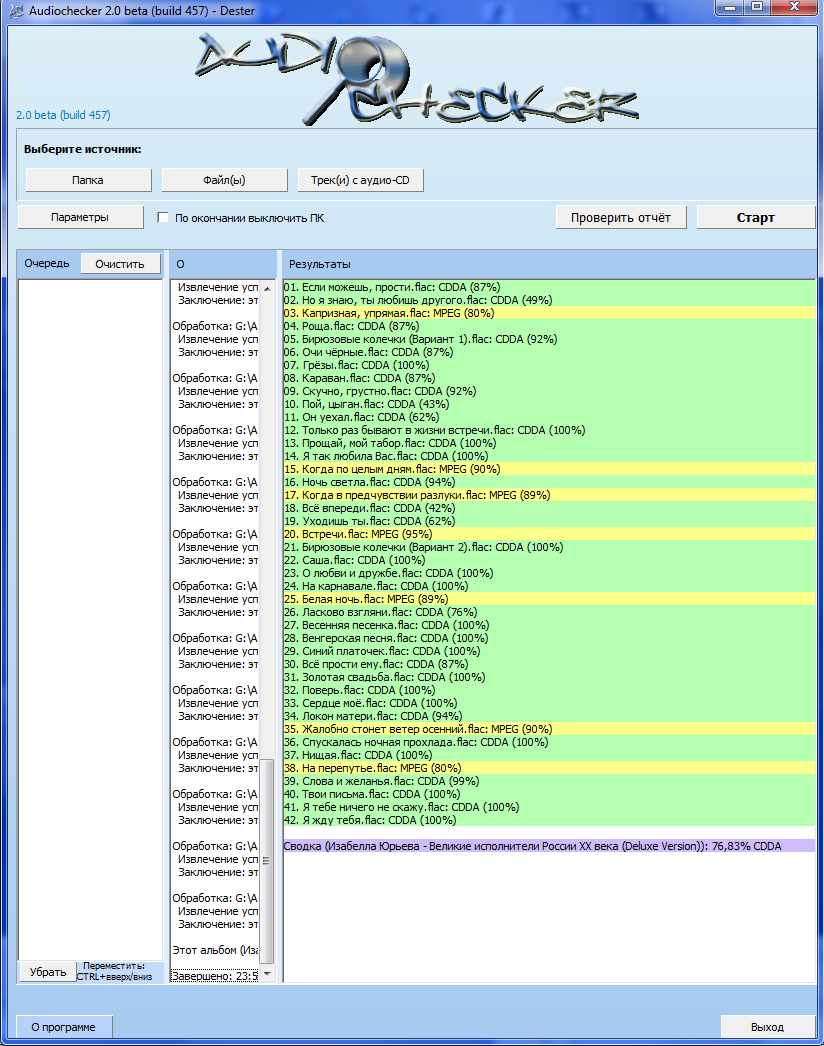Image resolution: width=824 pixels, height=1046 pixels.
Task: Click the version 2.0 beta (build 457) link
Action: click(x=64, y=115)
